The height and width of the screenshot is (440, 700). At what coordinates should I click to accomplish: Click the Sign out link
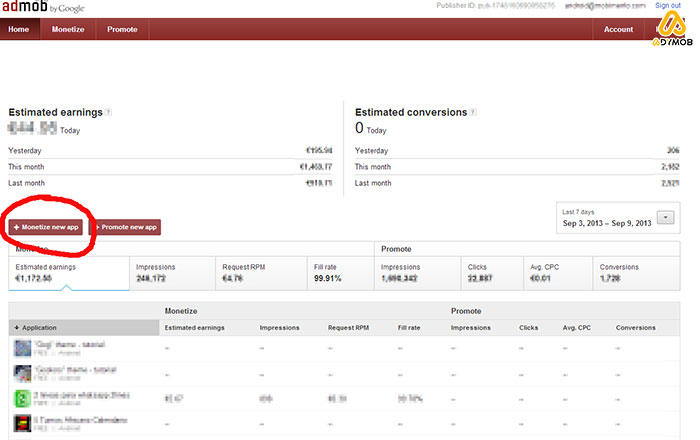(x=668, y=5)
